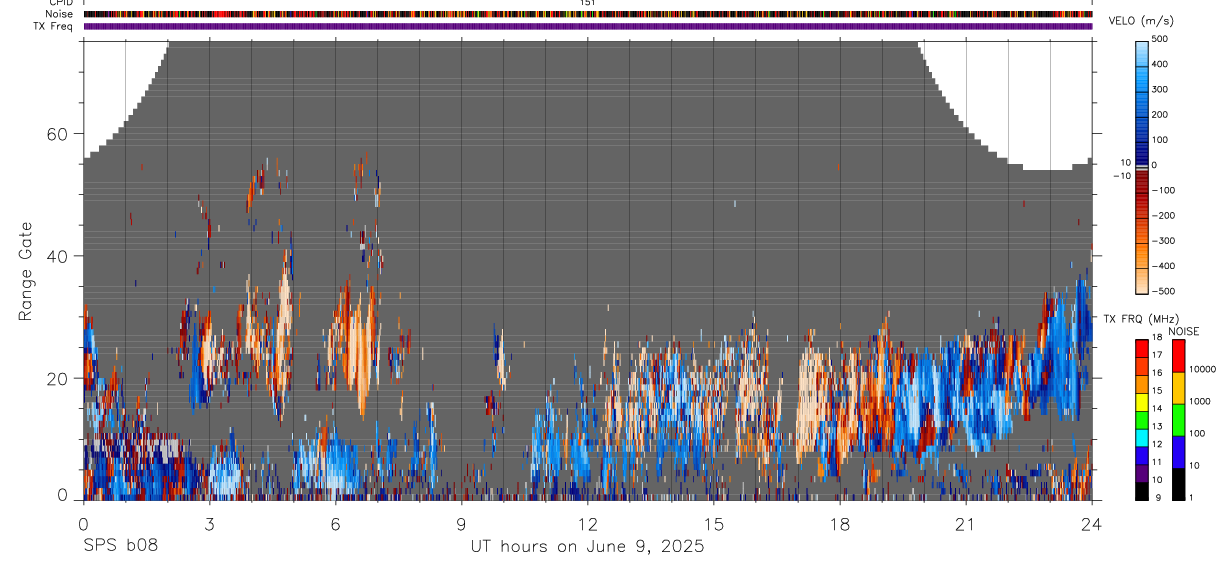Screen dimensions: 1228x567
Task: Click the TX frequency scale value 14
Action: 1157,410
